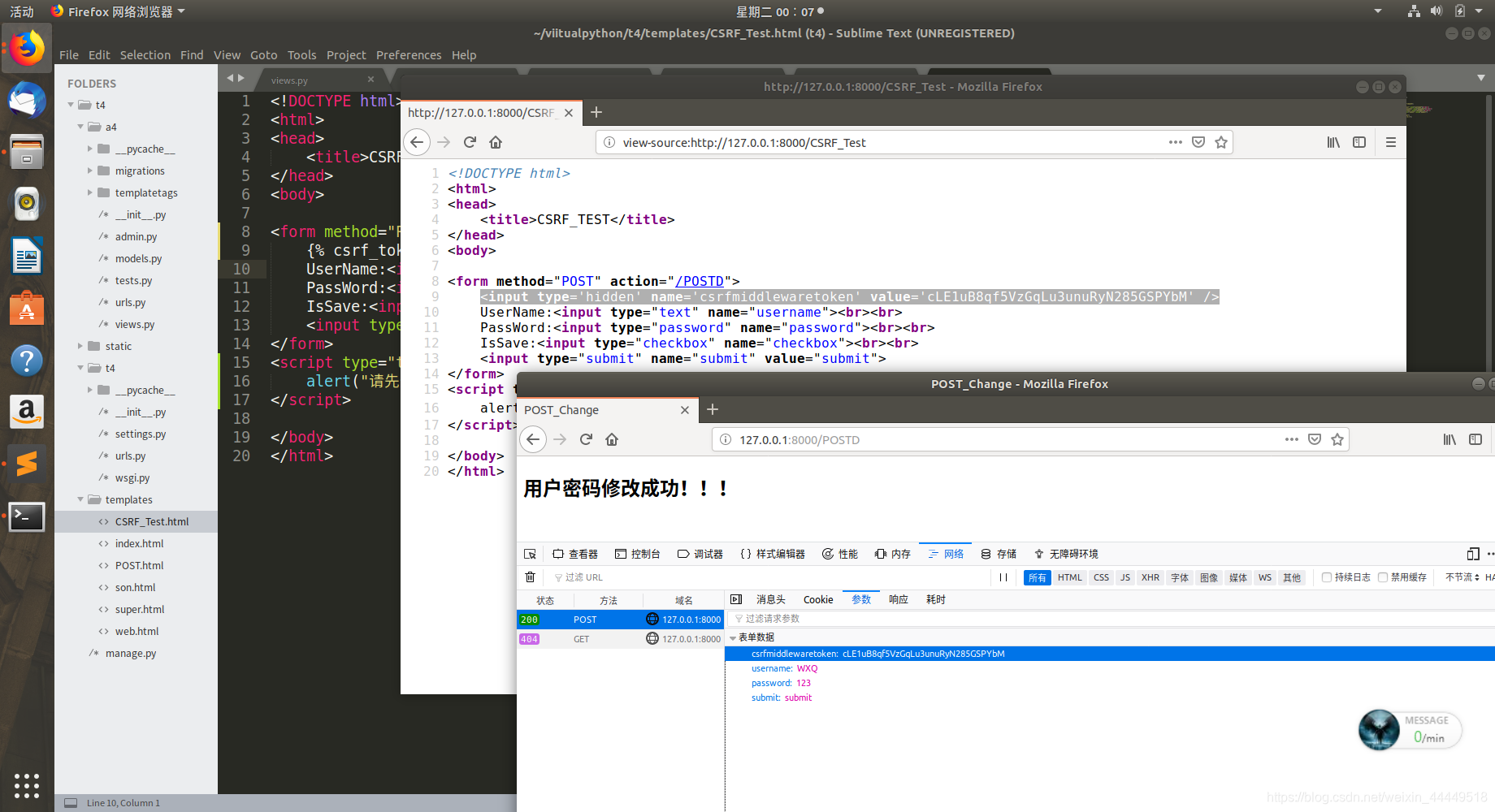Filter network requests by JS
The image size is (1495, 812).
click(1124, 577)
